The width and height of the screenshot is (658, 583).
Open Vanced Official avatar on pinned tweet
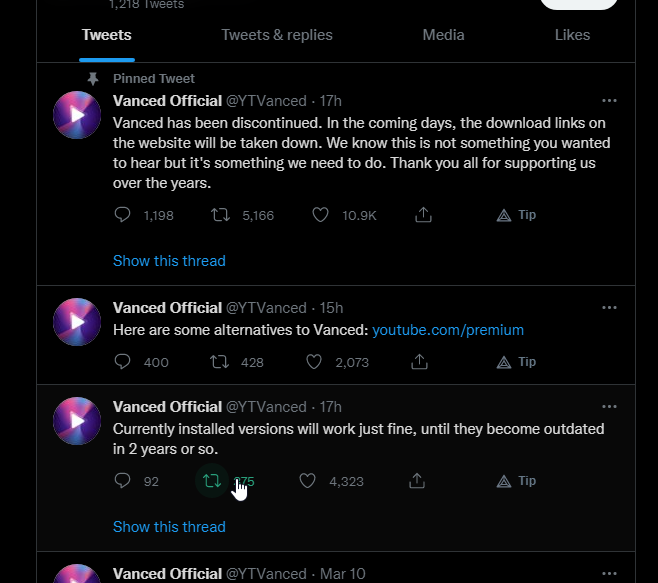pos(77,115)
